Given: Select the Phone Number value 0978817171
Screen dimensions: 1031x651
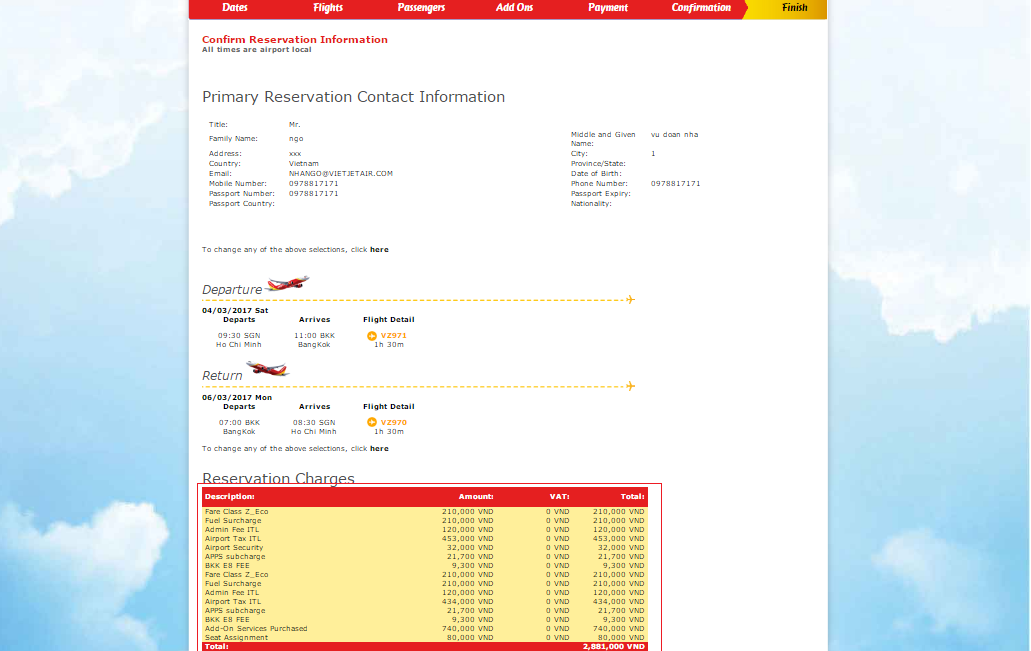Looking at the screenshot, I should tap(675, 184).
